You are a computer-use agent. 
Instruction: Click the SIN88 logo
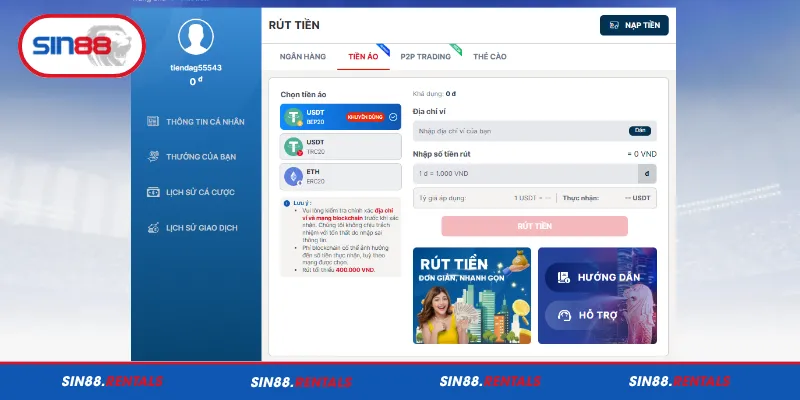[82, 46]
